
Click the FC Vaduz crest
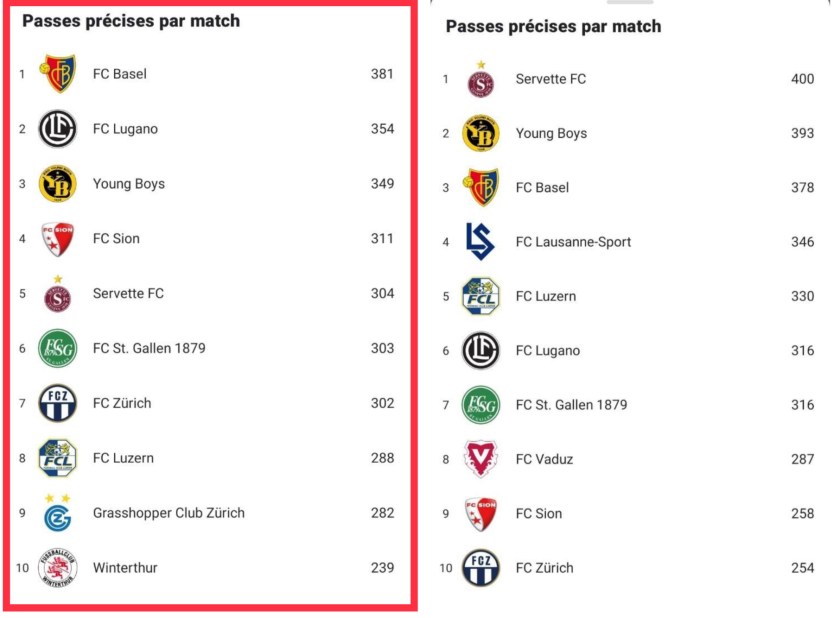pyautogui.click(x=480, y=459)
